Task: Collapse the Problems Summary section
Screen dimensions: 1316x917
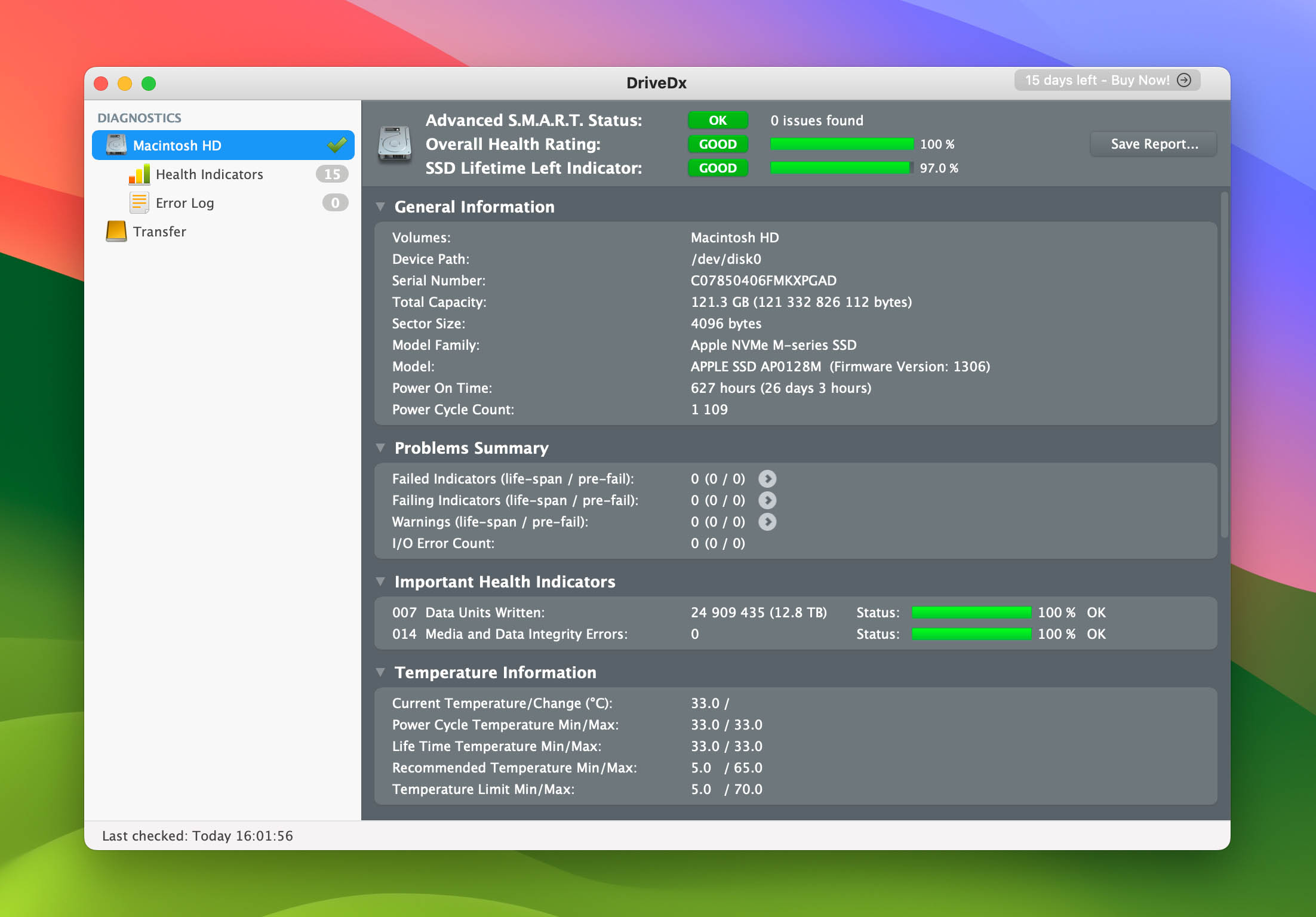Action: (380, 448)
